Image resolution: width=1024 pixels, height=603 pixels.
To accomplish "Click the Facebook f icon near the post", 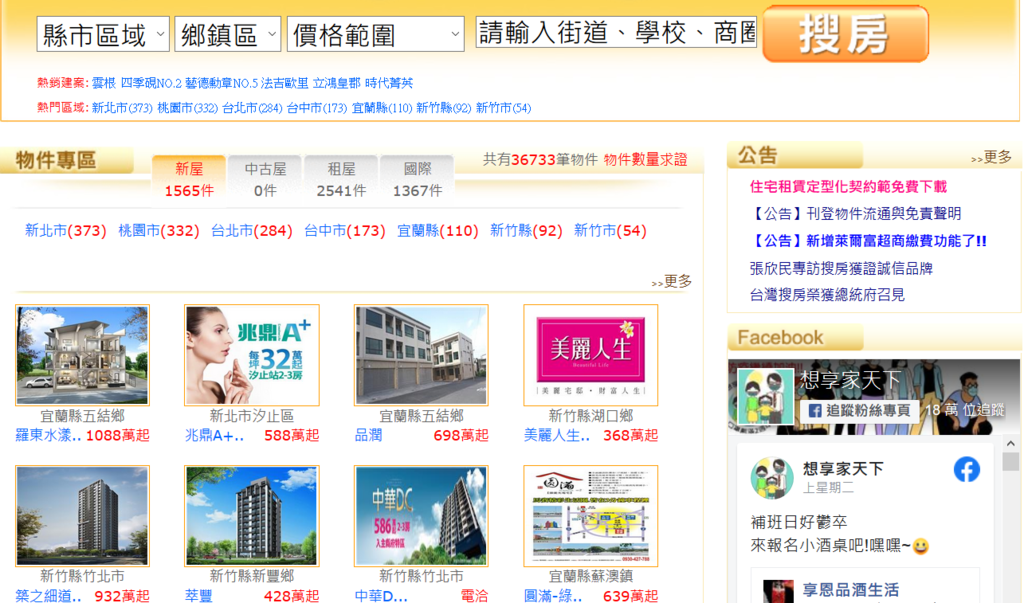I will pyautogui.click(x=966, y=468).
